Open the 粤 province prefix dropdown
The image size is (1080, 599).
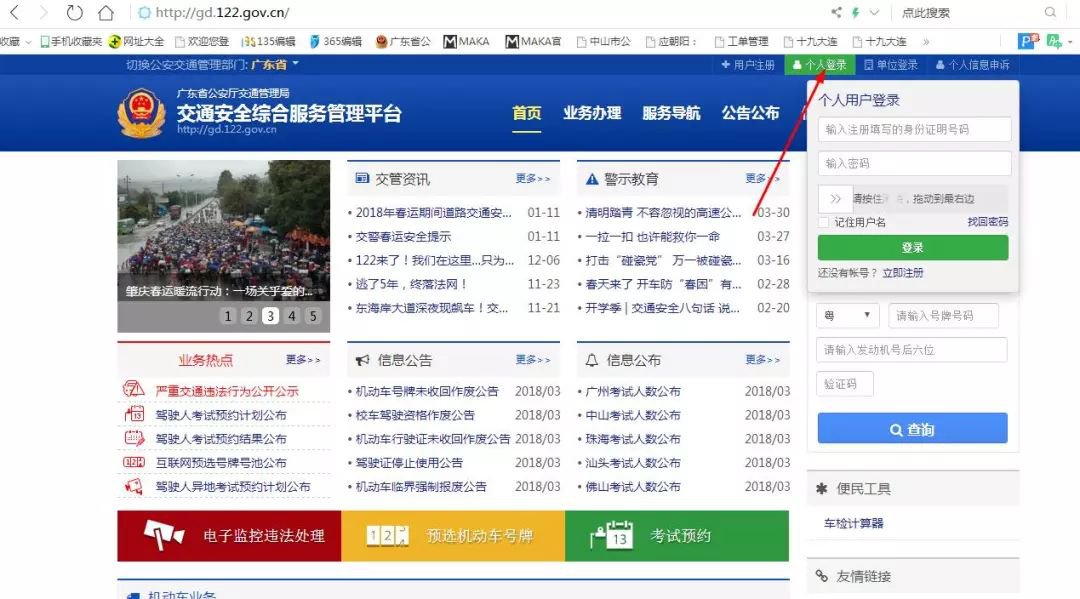(847, 316)
